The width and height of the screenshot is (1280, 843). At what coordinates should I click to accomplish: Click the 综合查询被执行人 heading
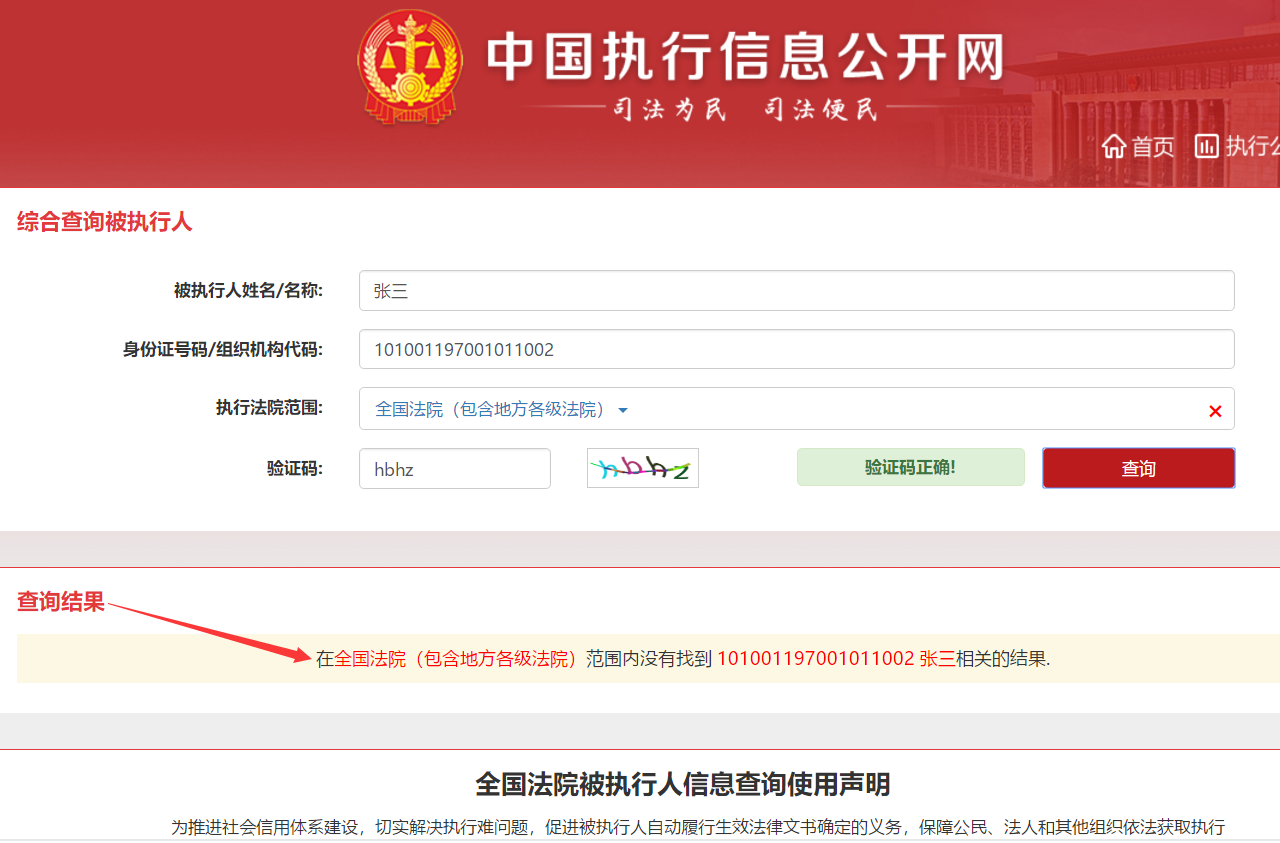tap(104, 222)
